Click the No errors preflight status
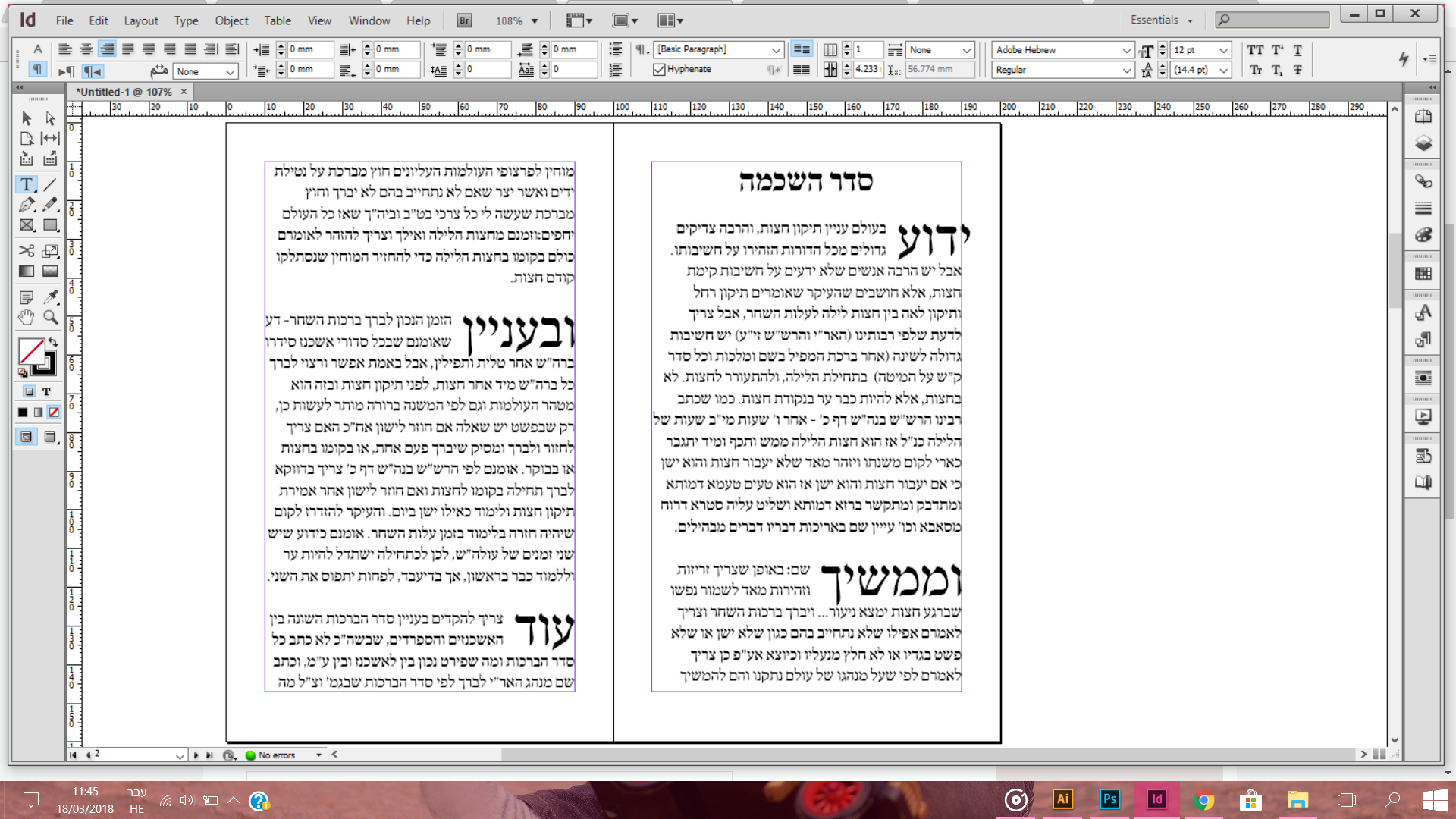 tap(276, 755)
